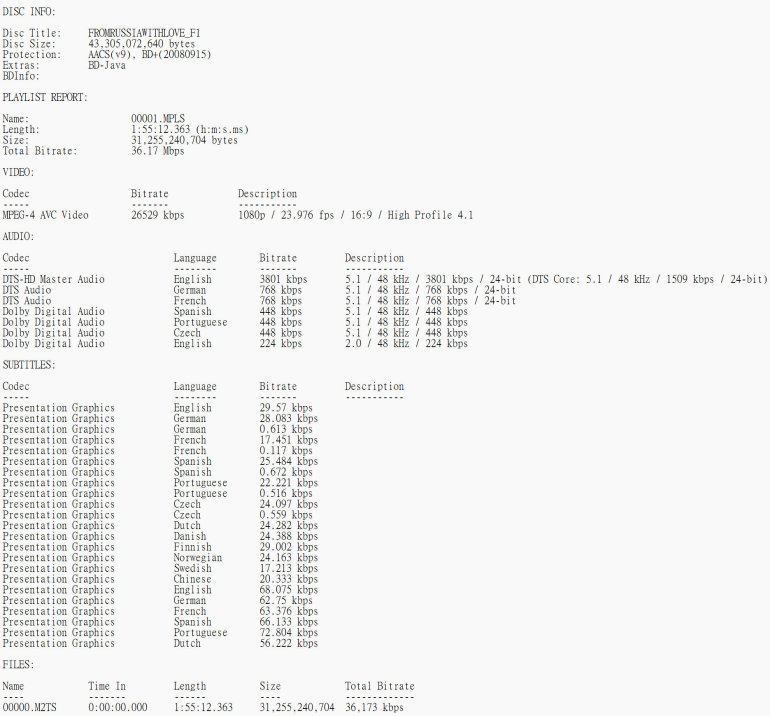Click the DISC INFO: heading
Image resolution: width=770 pixels, height=716 pixels.
pos(29,11)
